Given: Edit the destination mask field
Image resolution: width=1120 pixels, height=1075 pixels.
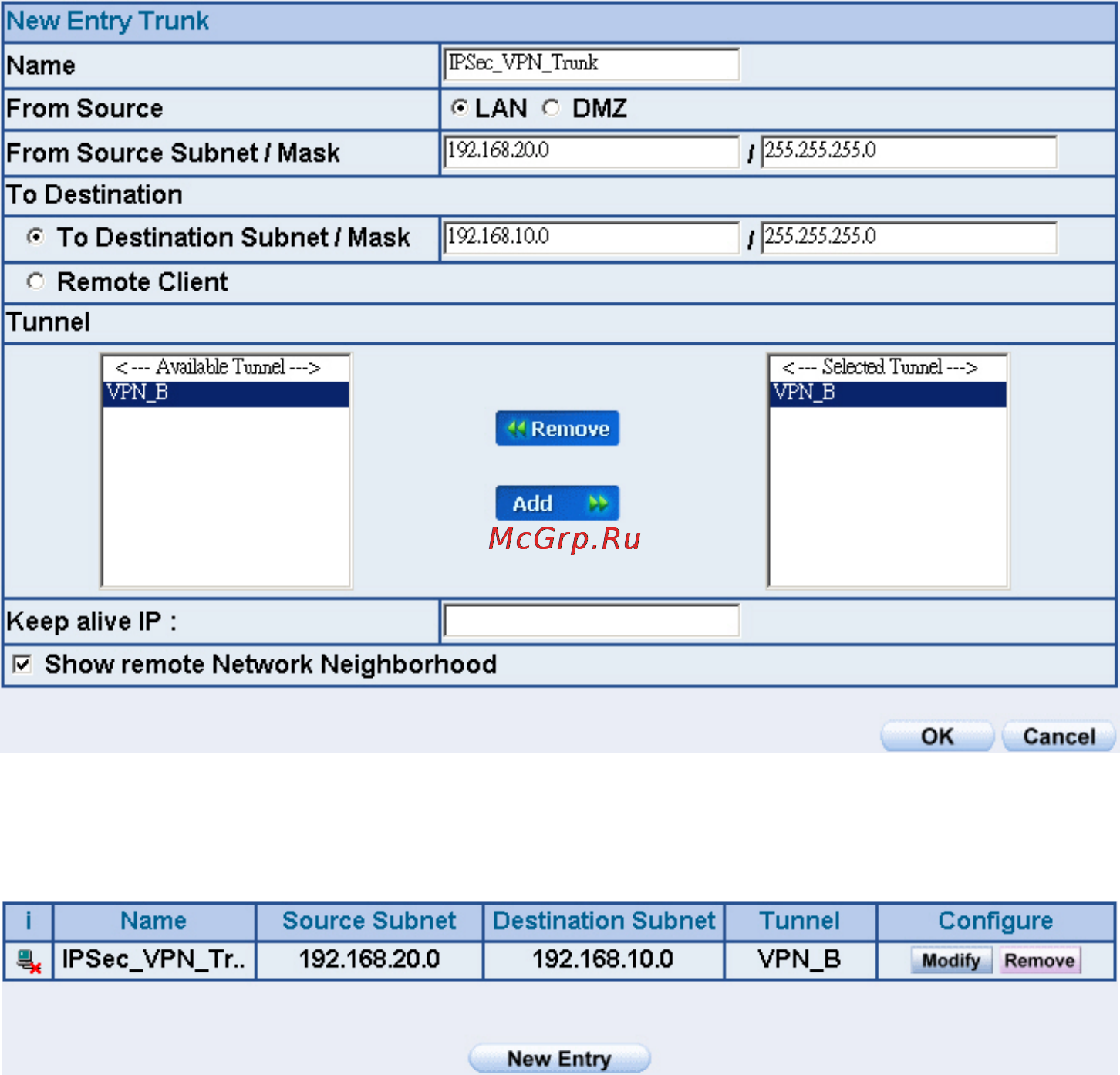Looking at the screenshot, I should [909, 237].
